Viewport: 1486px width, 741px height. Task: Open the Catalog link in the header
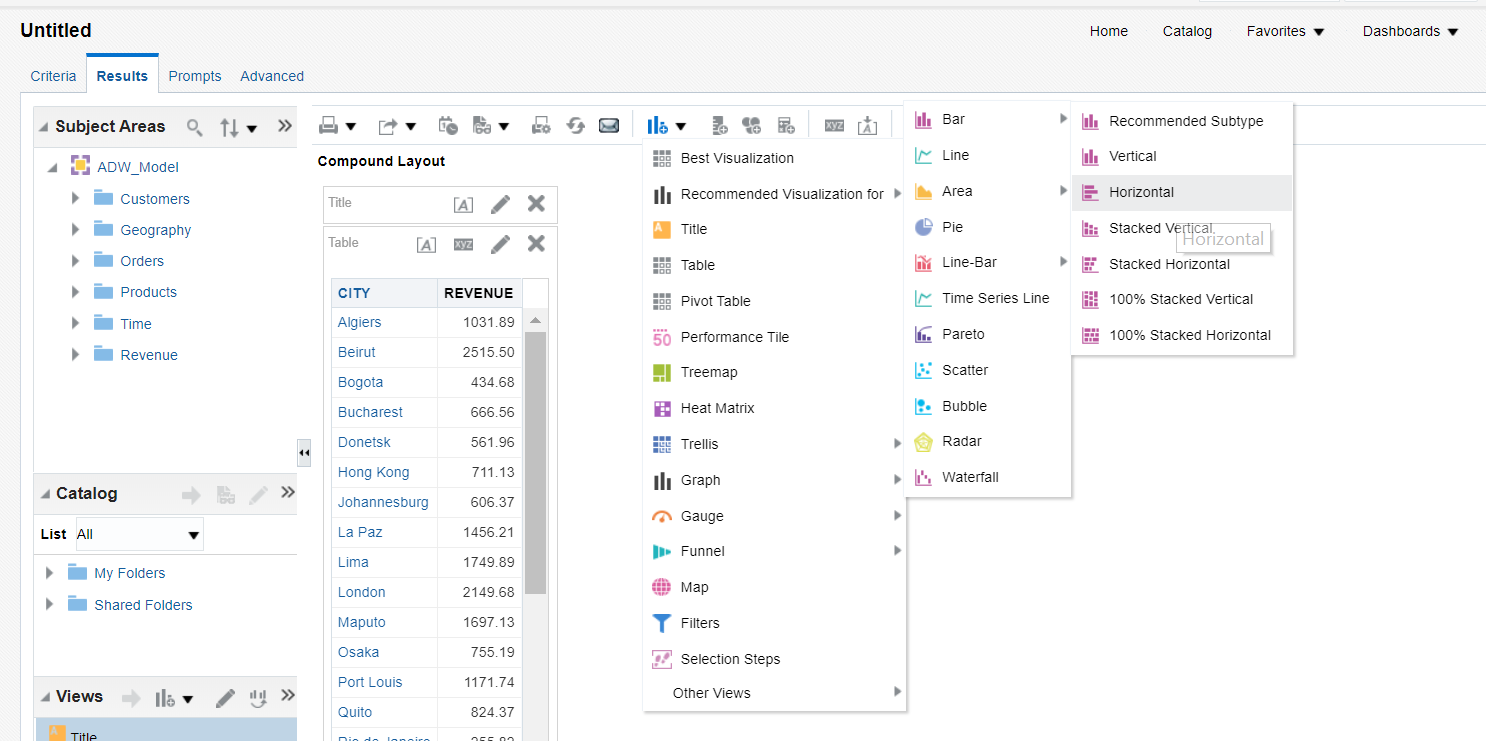[x=1187, y=31]
